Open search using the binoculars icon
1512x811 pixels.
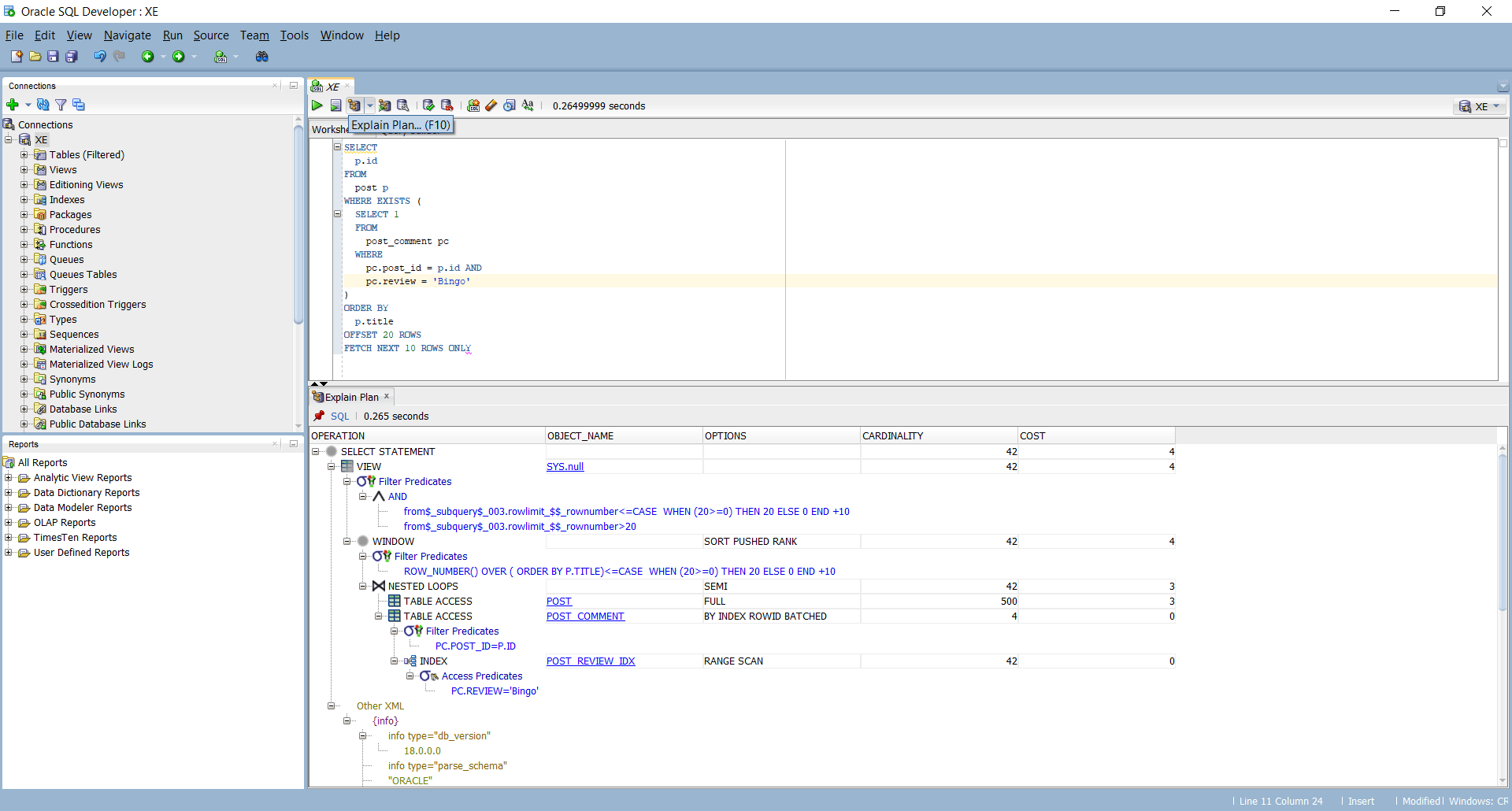click(x=262, y=56)
